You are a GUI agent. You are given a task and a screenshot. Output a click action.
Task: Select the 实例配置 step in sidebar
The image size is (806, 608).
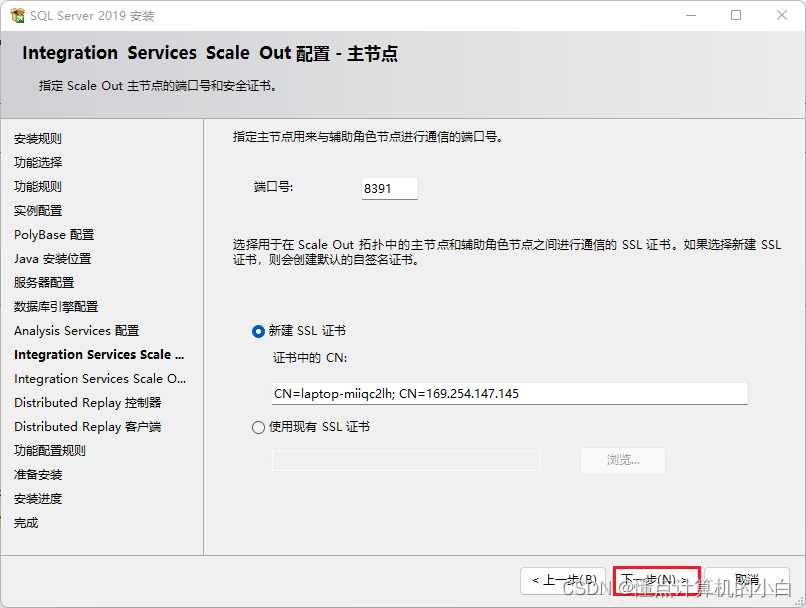coord(38,211)
